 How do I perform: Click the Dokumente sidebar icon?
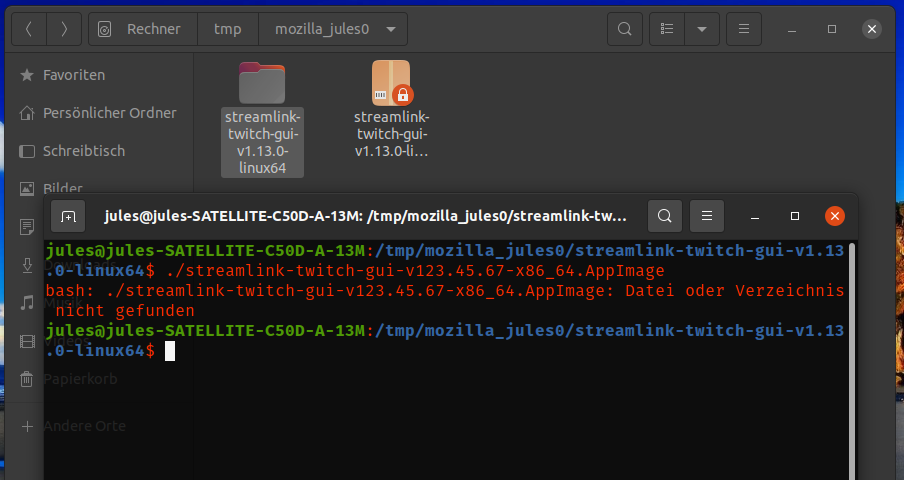coord(27,226)
